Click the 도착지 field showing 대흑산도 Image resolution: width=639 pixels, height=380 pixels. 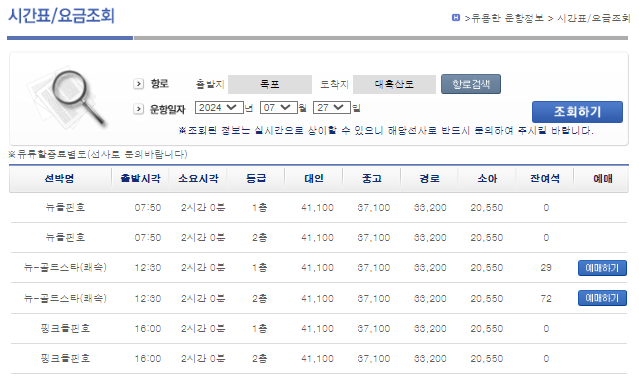point(394,84)
